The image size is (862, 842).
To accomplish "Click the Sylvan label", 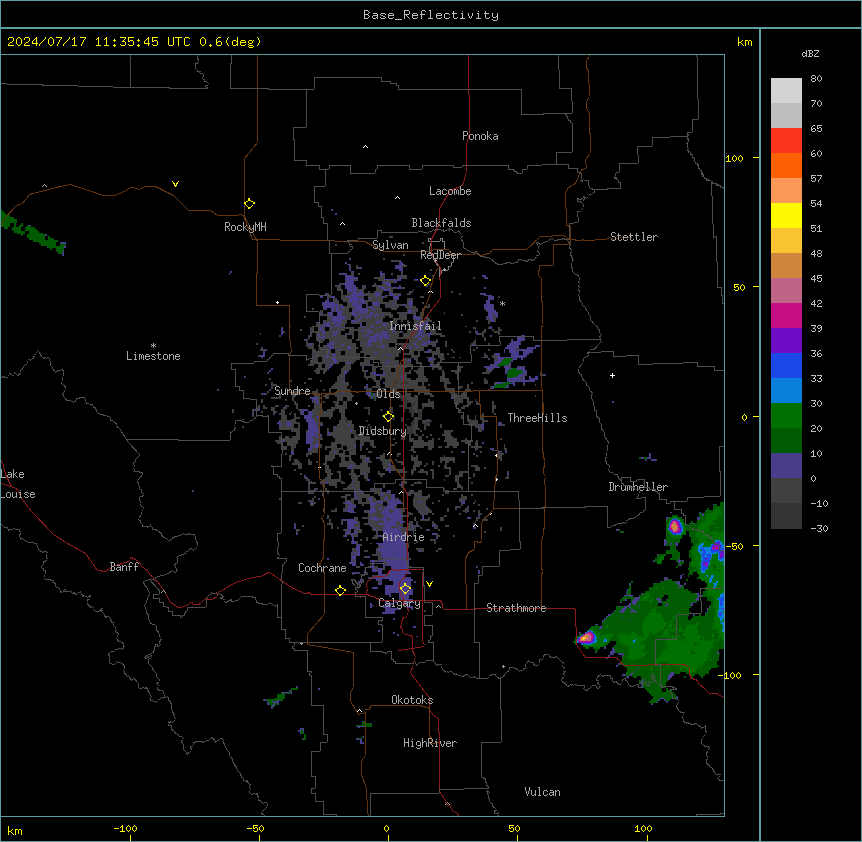I will 390,245.
